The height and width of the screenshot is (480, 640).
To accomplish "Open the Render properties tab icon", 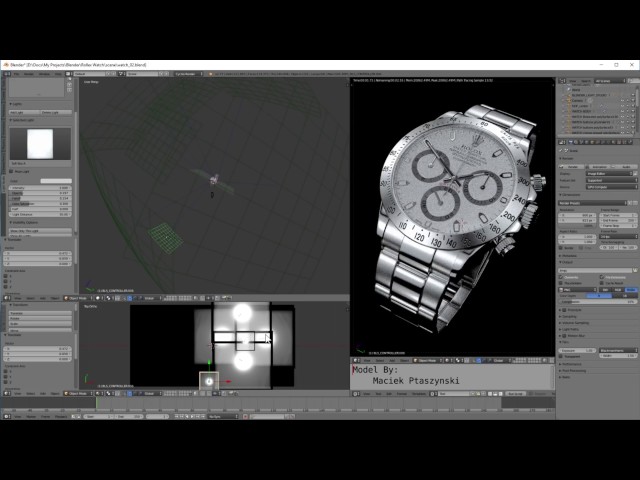I will click(570, 142).
